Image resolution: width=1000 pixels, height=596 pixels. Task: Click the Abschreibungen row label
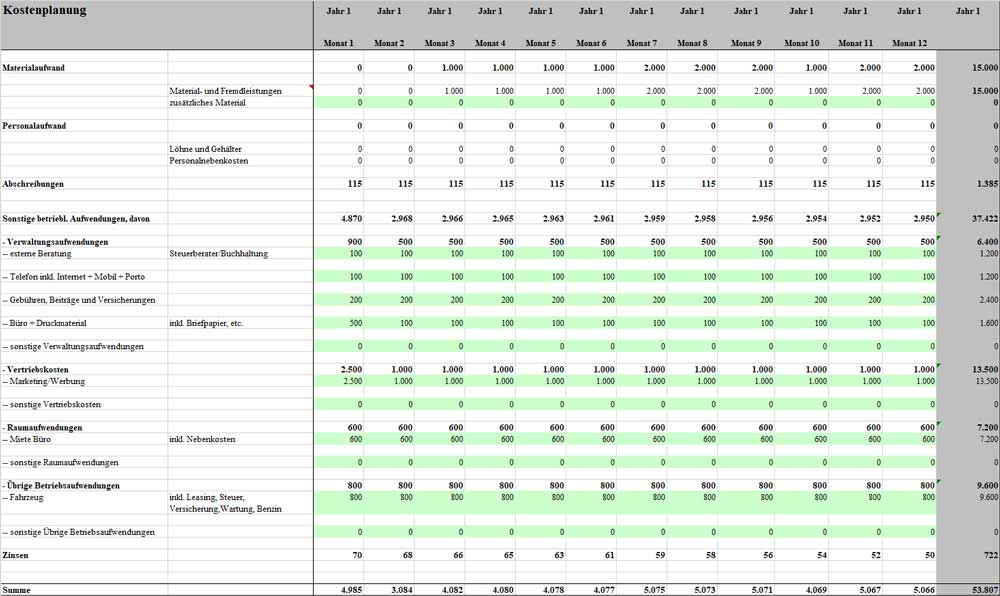33,184
